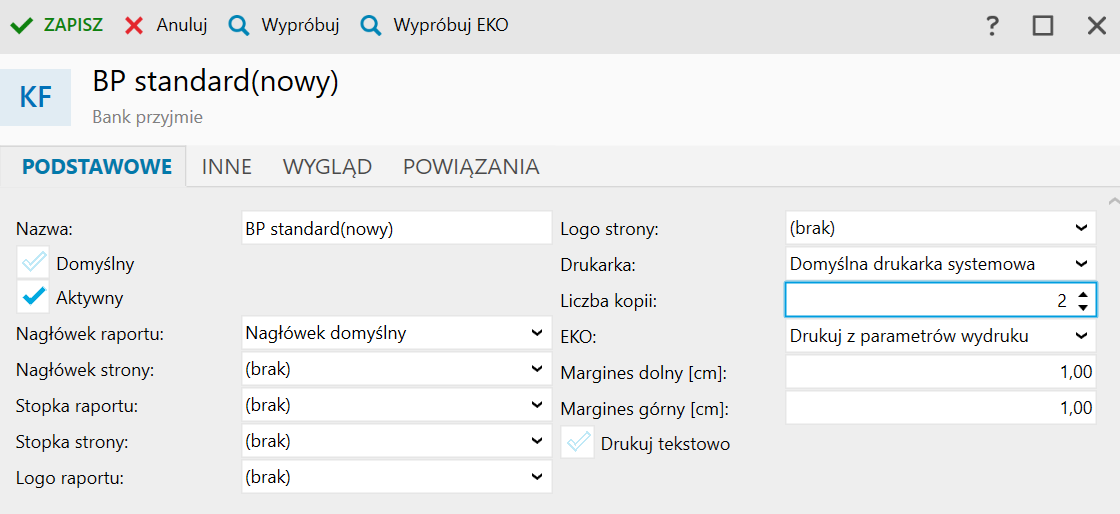Click the ZAPISZ save button label
Screen dimensions: 1120x514
pos(74,26)
